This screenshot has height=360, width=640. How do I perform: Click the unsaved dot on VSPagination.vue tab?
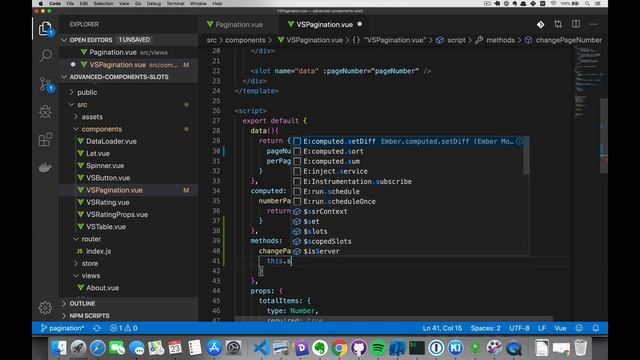coord(360,24)
